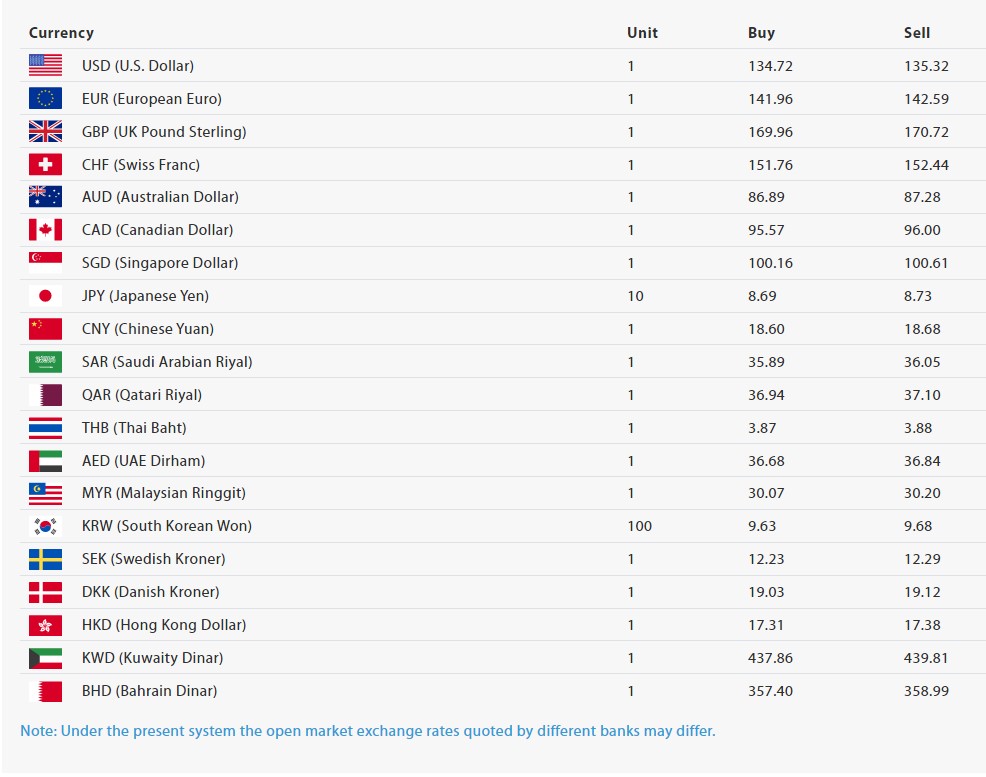Click the Japanese flag icon
Image resolution: width=986 pixels, height=777 pixels.
click(x=45, y=296)
